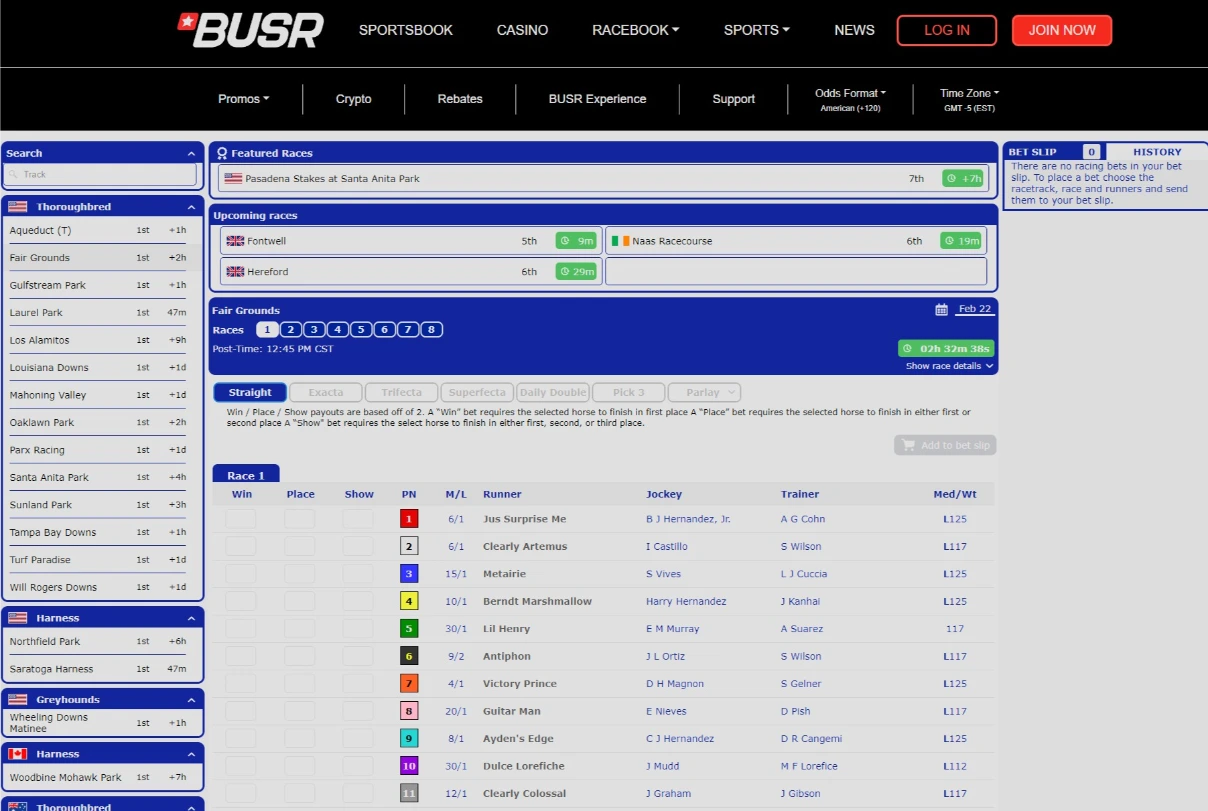Image resolution: width=1208 pixels, height=811 pixels.
Task: Click the calendar icon beside Feb 22
Action: tap(941, 309)
